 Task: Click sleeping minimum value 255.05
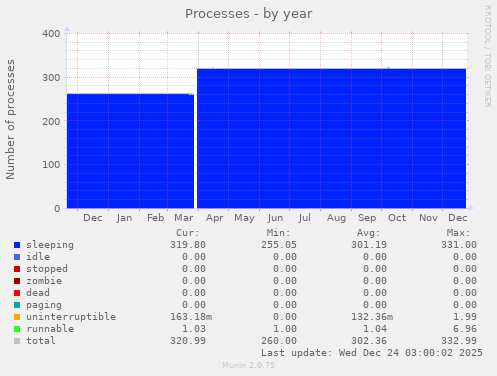279,245
